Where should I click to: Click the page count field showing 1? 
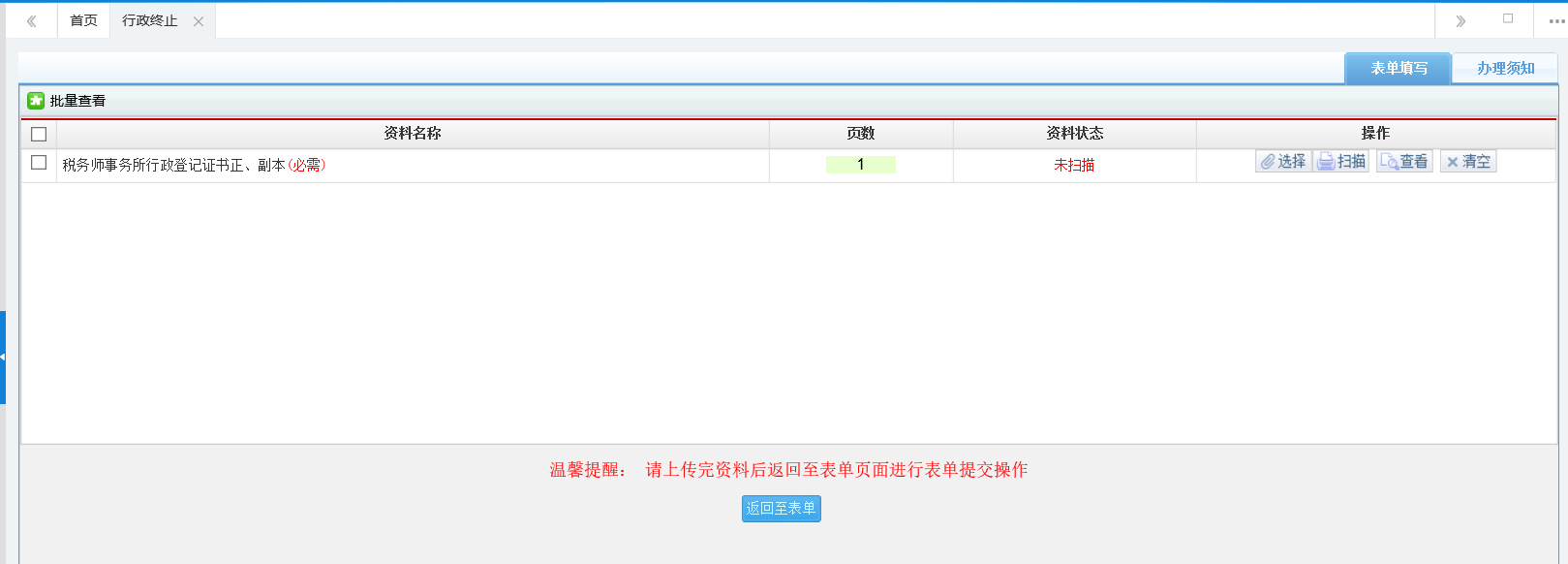[x=860, y=165]
